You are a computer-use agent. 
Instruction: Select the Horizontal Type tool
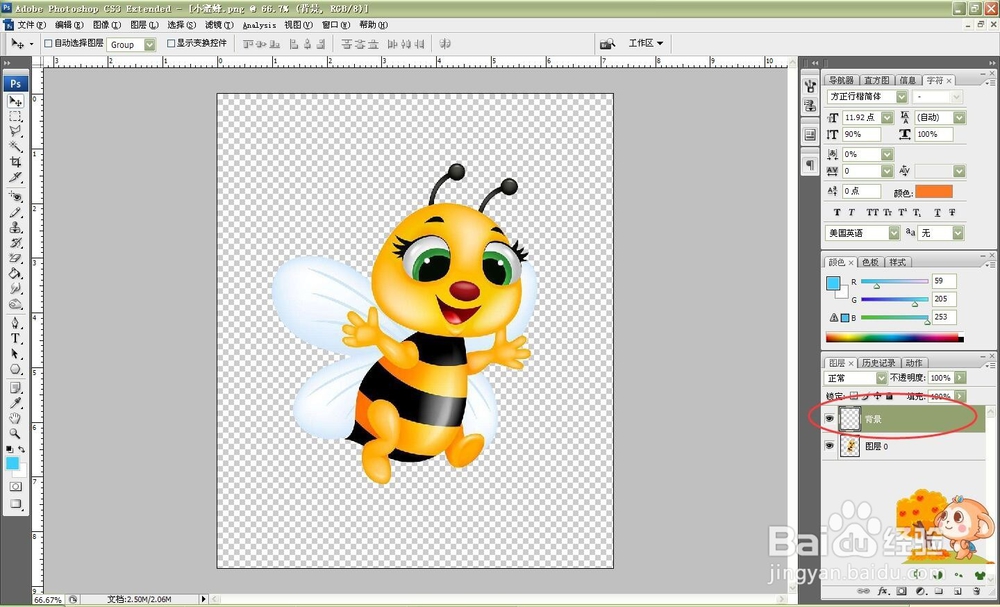pyautogui.click(x=15, y=339)
